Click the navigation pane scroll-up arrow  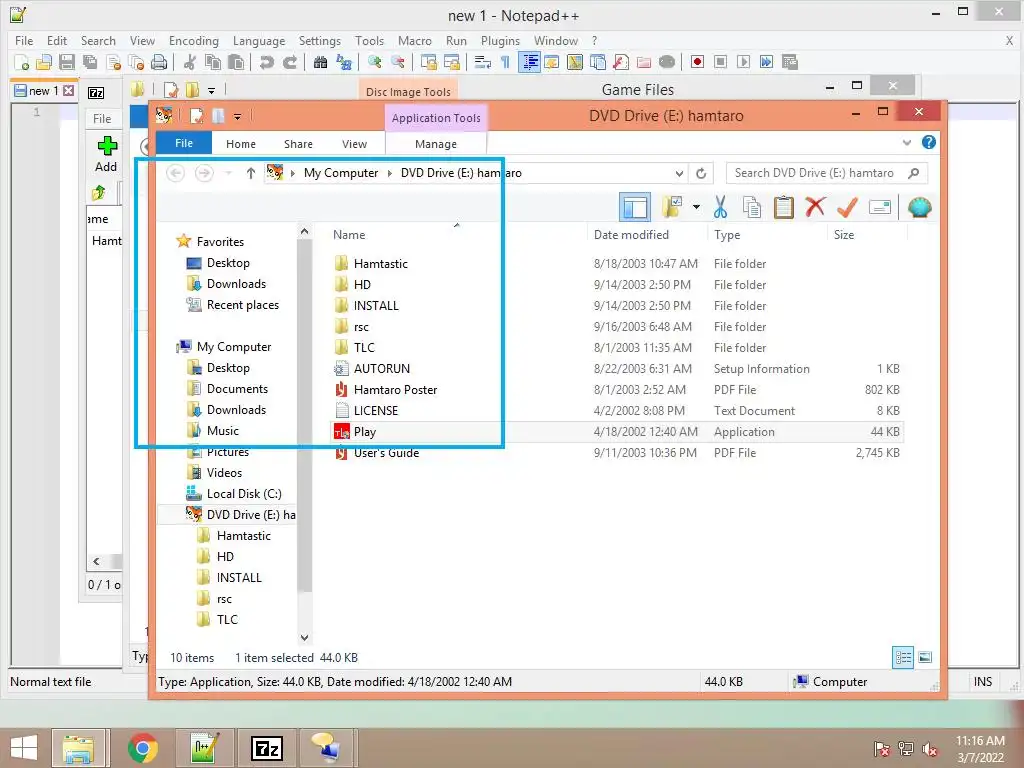coord(304,231)
